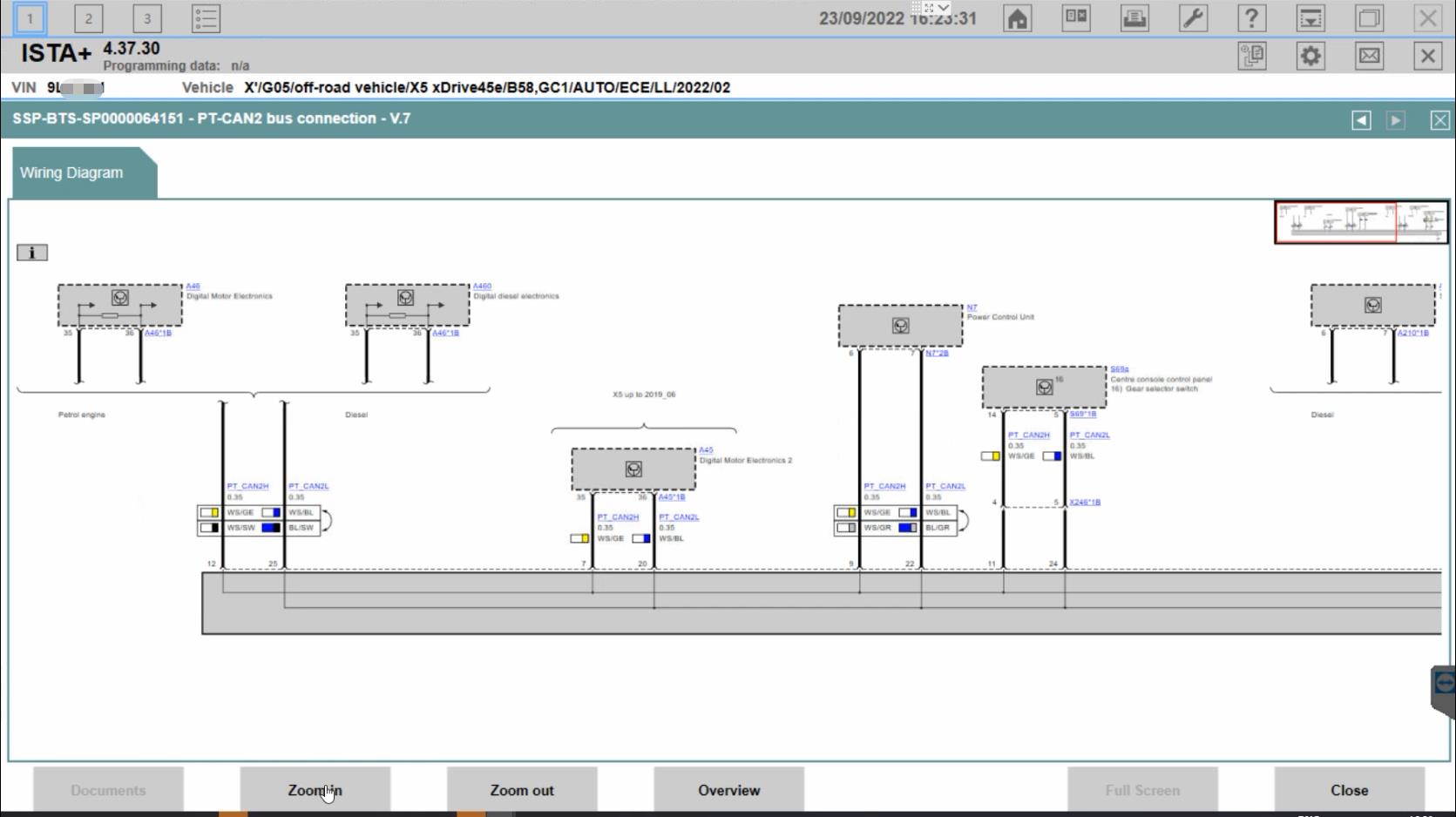The width and height of the screenshot is (1456, 817).
Task: Click the printer icon
Action: [1134, 18]
